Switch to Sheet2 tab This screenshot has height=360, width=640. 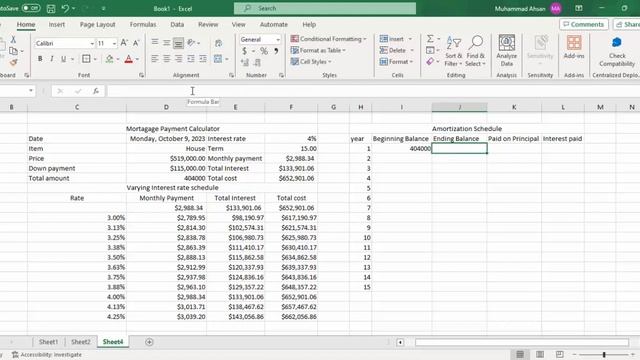[x=81, y=342]
